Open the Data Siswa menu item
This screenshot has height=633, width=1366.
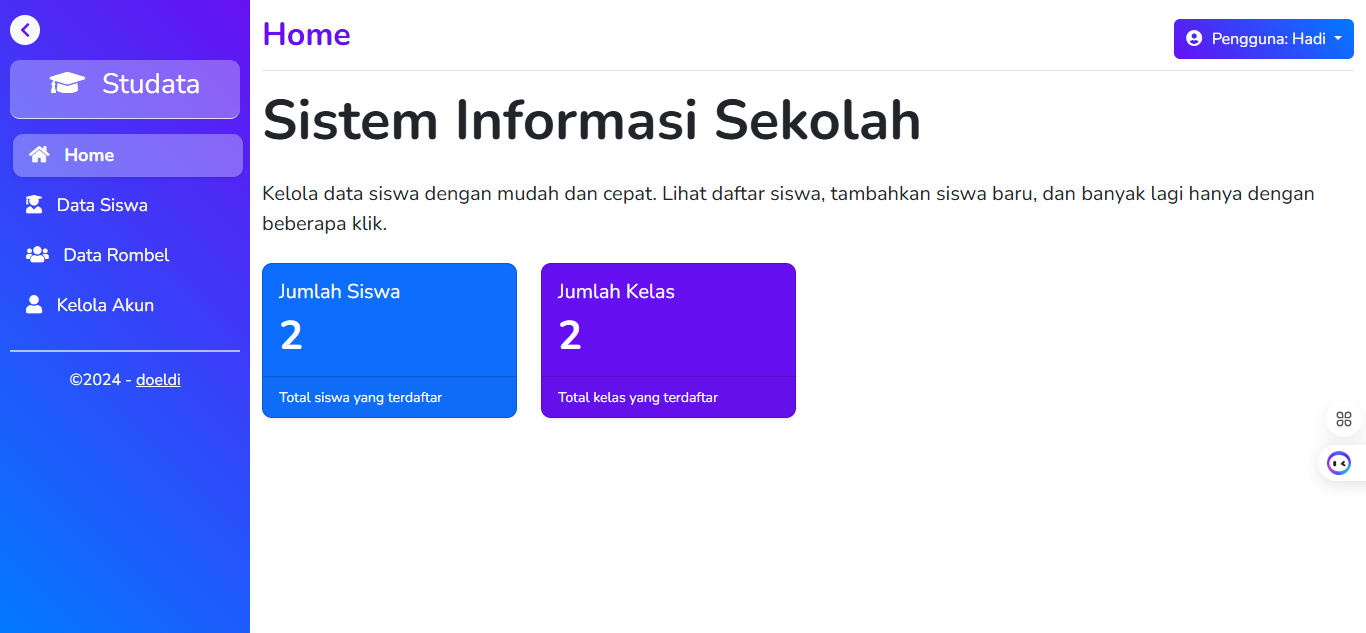[102, 205]
